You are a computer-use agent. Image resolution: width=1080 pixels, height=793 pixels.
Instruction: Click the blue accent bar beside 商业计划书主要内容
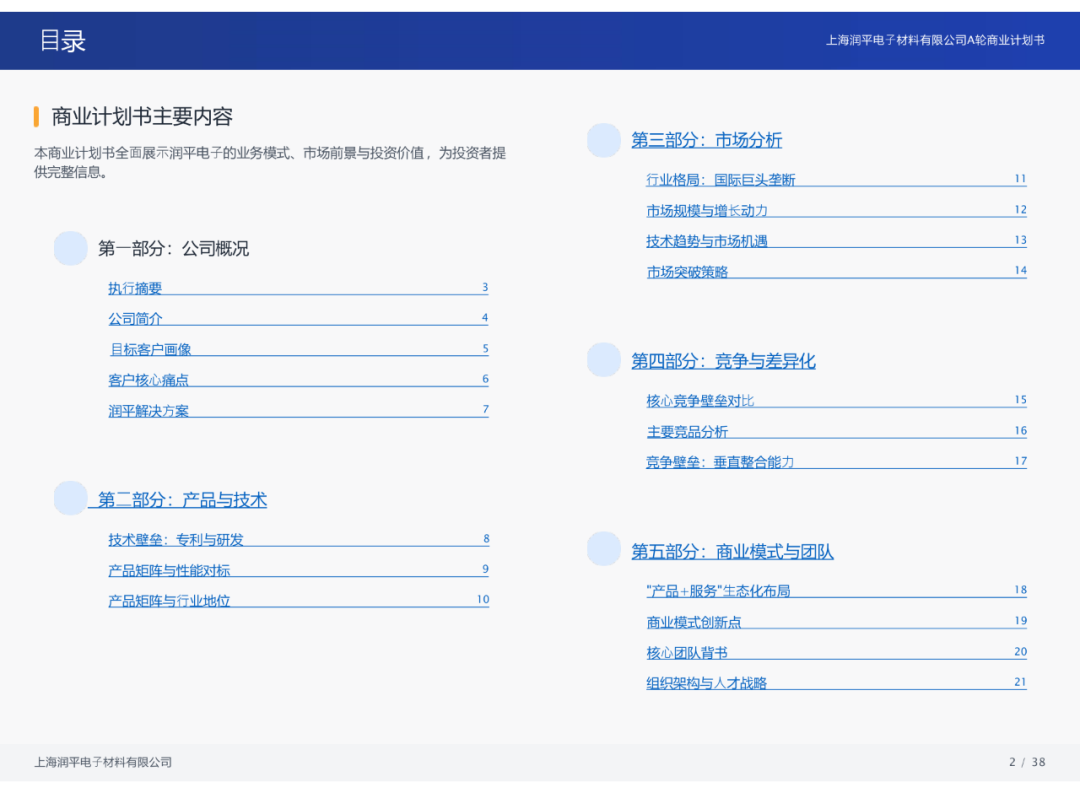tap(37, 116)
